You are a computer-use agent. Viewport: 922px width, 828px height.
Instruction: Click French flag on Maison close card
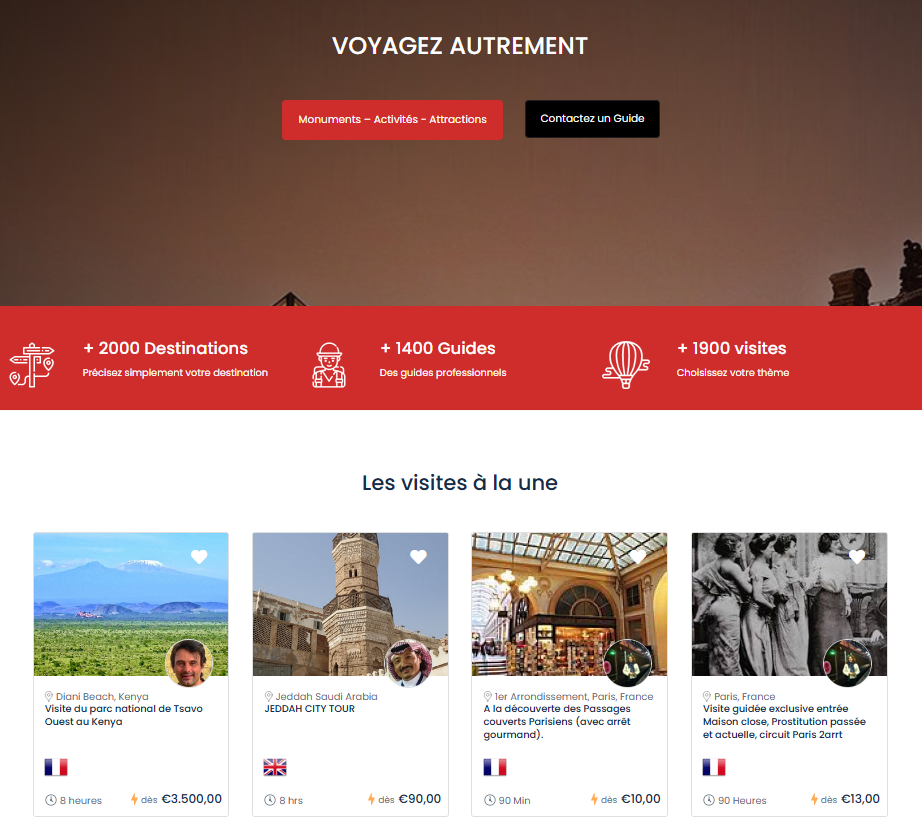click(x=714, y=767)
